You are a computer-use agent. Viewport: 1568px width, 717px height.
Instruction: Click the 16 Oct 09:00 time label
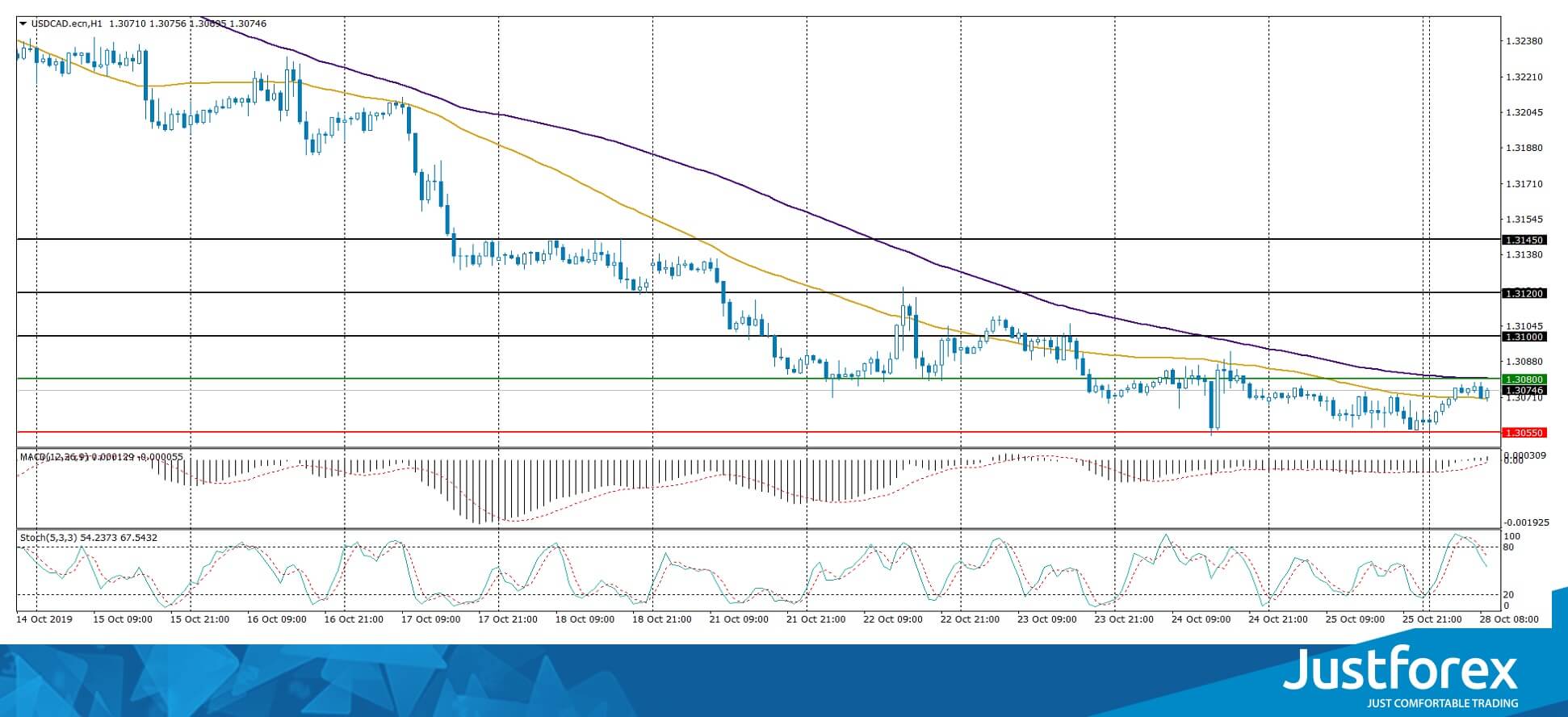[x=277, y=619]
